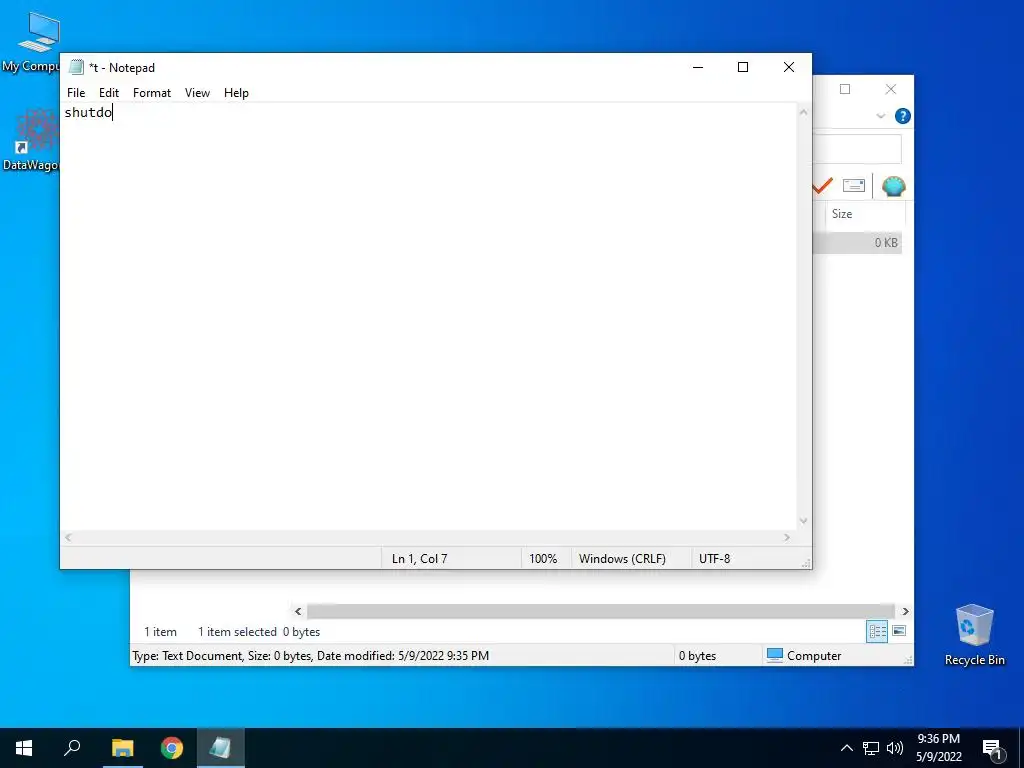This screenshot has height=768, width=1024.
Task: Click the "shutdo" text in Notepad
Action: coord(88,112)
